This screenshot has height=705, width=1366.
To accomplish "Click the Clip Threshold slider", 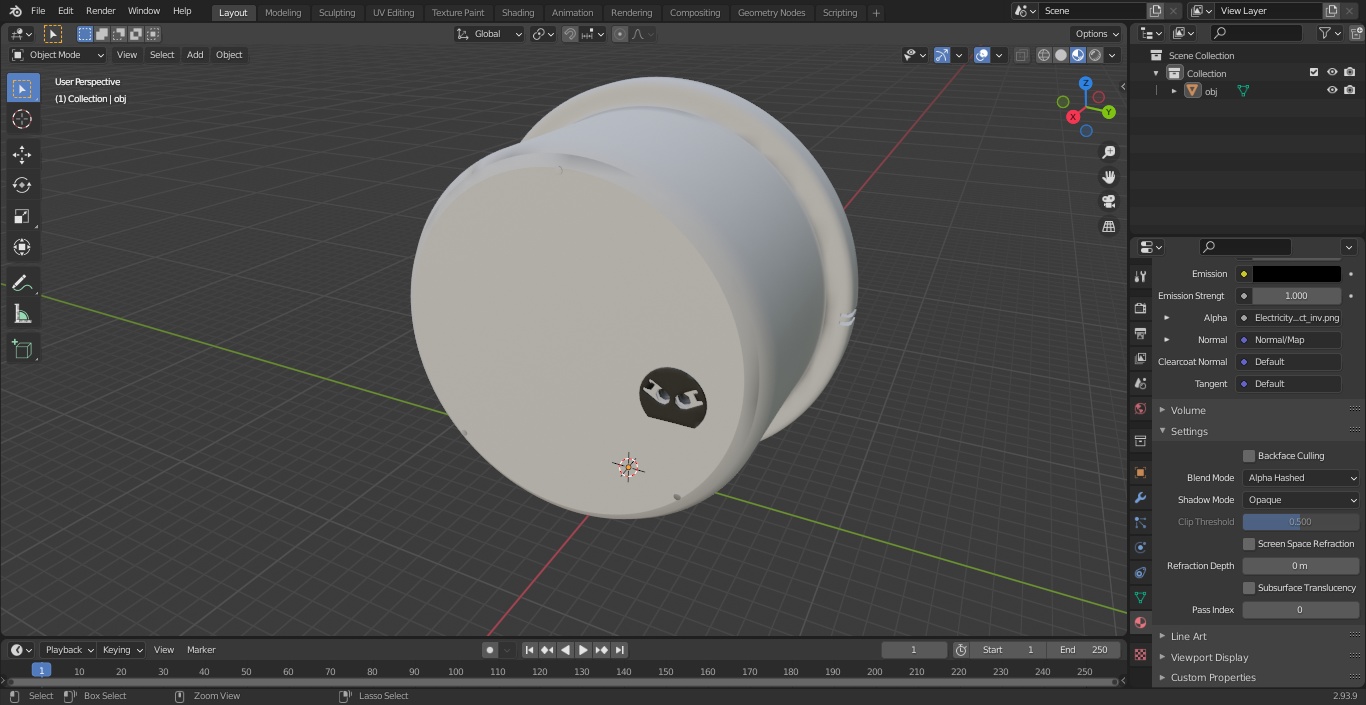I will [1301, 522].
